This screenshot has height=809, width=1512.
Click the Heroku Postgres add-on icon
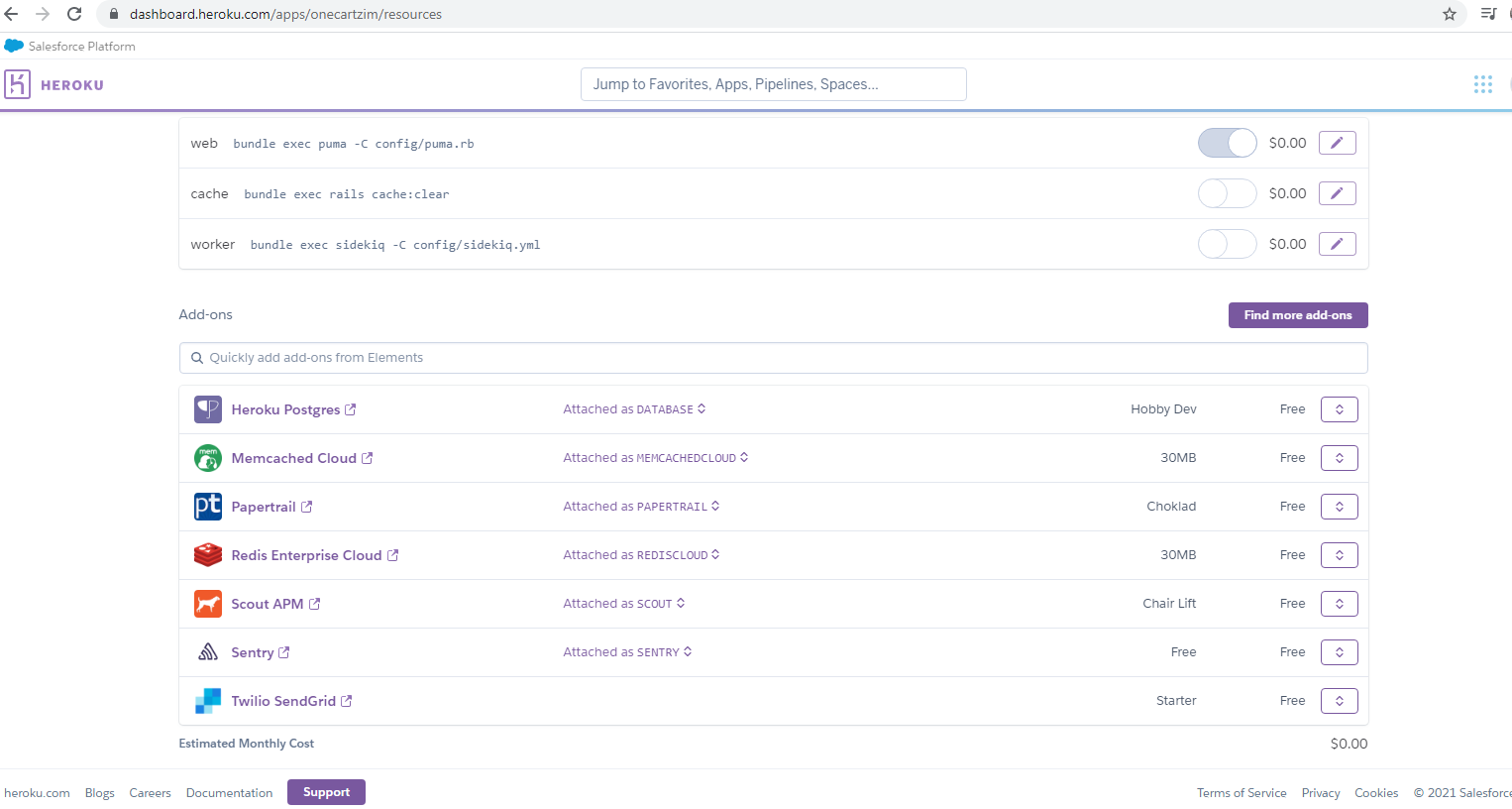[x=207, y=408]
